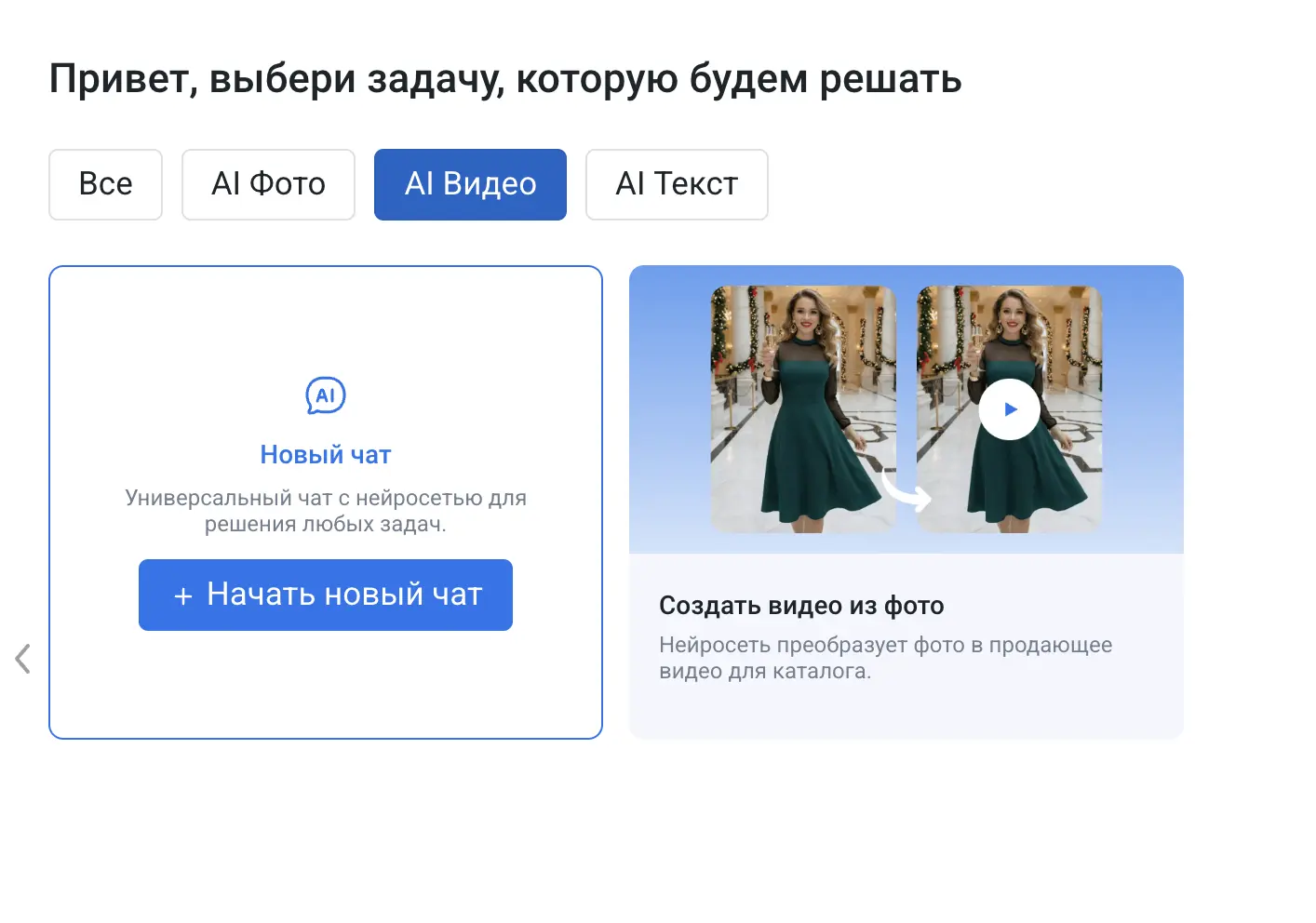This screenshot has width=1316, height=923.
Task: Open the "AI Текст" tab
Action: pos(677,184)
